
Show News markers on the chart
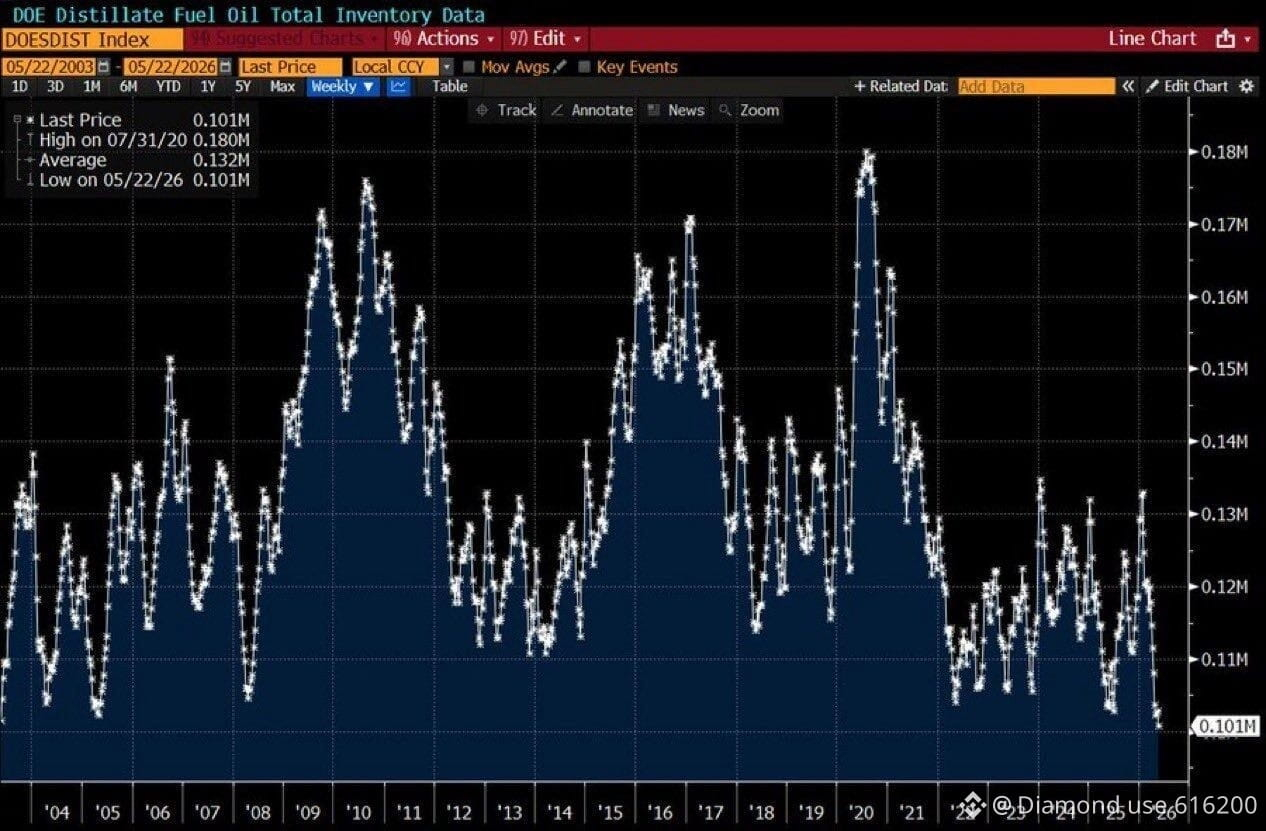pos(676,110)
